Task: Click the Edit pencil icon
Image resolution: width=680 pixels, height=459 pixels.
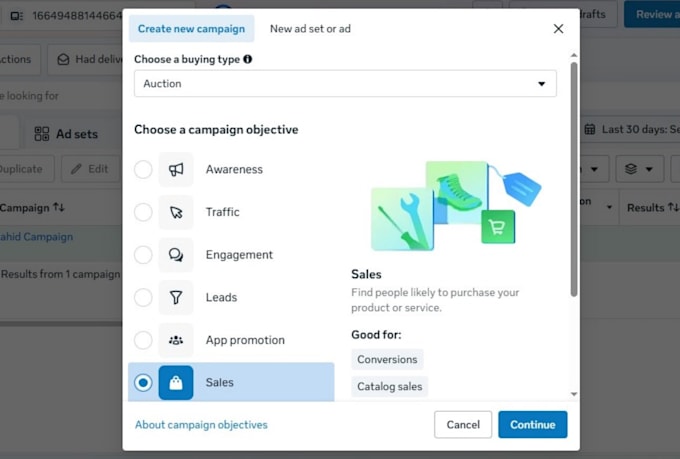Action: (x=76, y=169)
